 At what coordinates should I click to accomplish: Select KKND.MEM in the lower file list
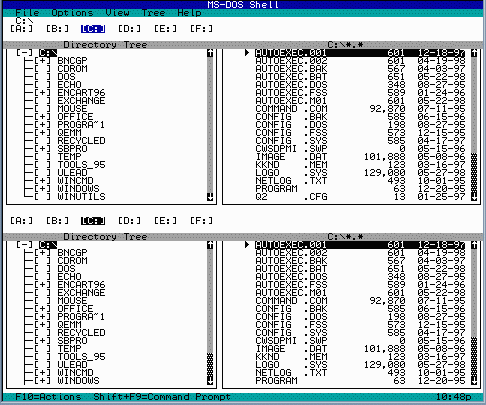click(360, 357)
